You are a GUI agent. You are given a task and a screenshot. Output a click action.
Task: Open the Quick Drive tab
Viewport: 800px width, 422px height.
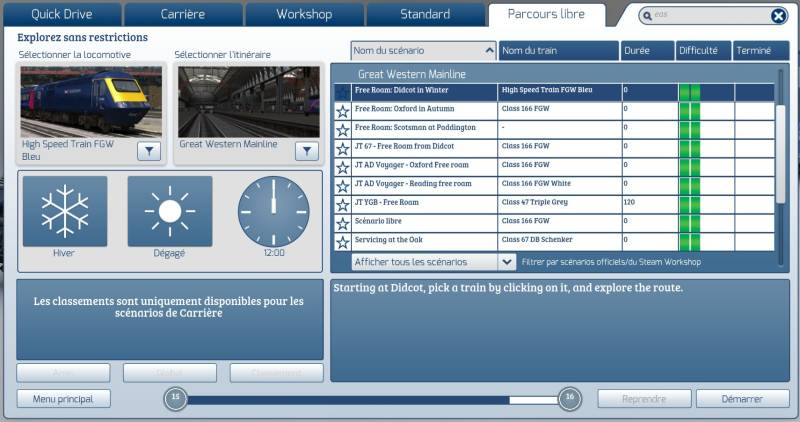coord(62,14)
